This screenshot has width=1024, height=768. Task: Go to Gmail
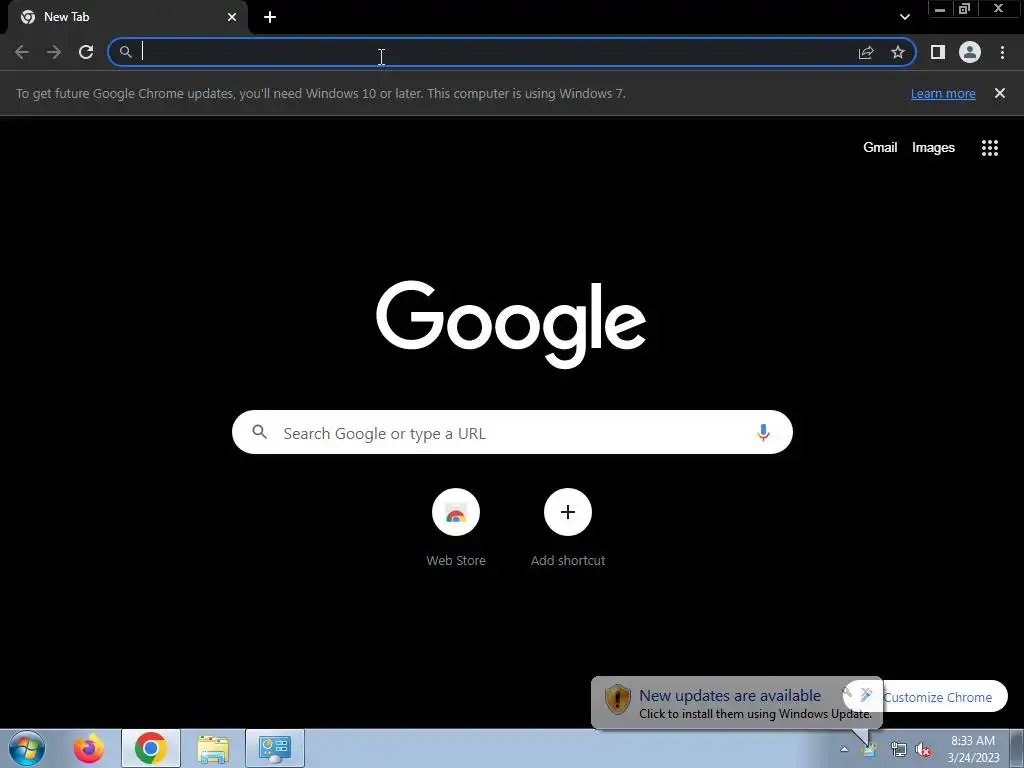(x=880, y=148)
